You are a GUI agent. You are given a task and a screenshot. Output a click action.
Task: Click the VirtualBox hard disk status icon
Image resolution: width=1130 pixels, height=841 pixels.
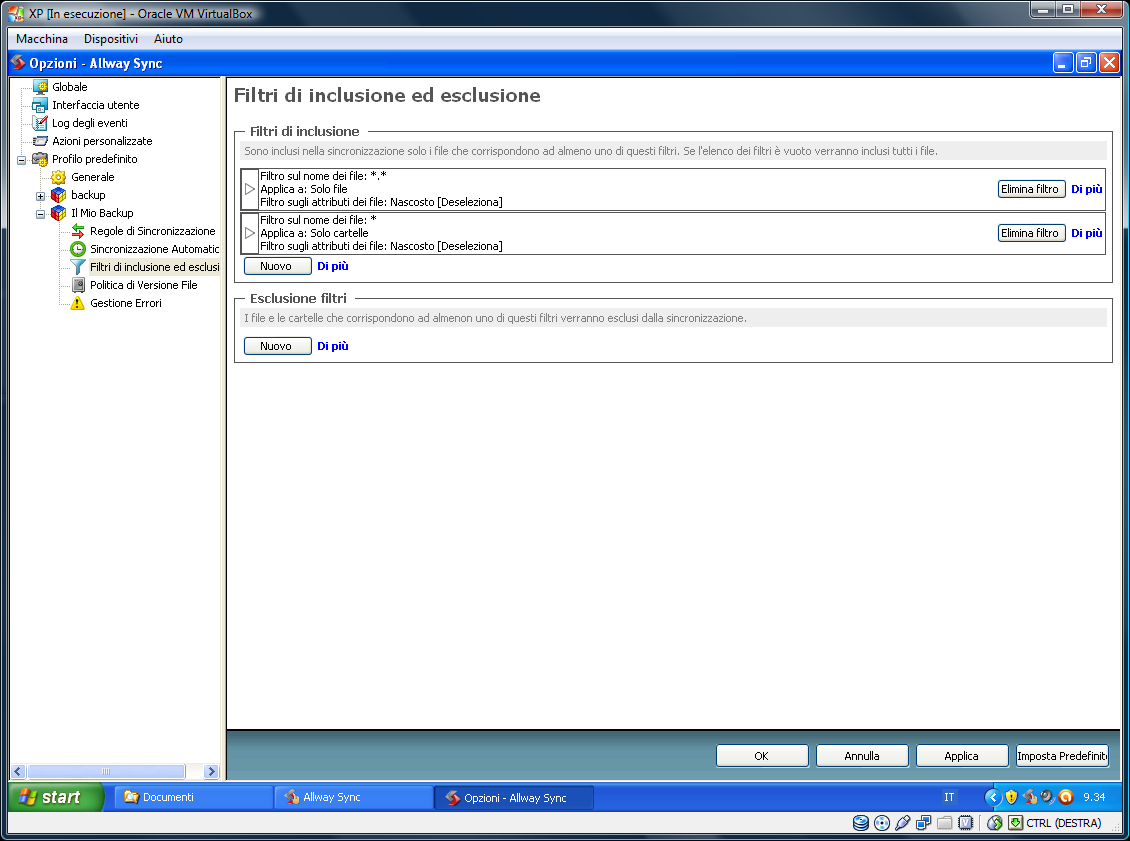click(860, 823)
